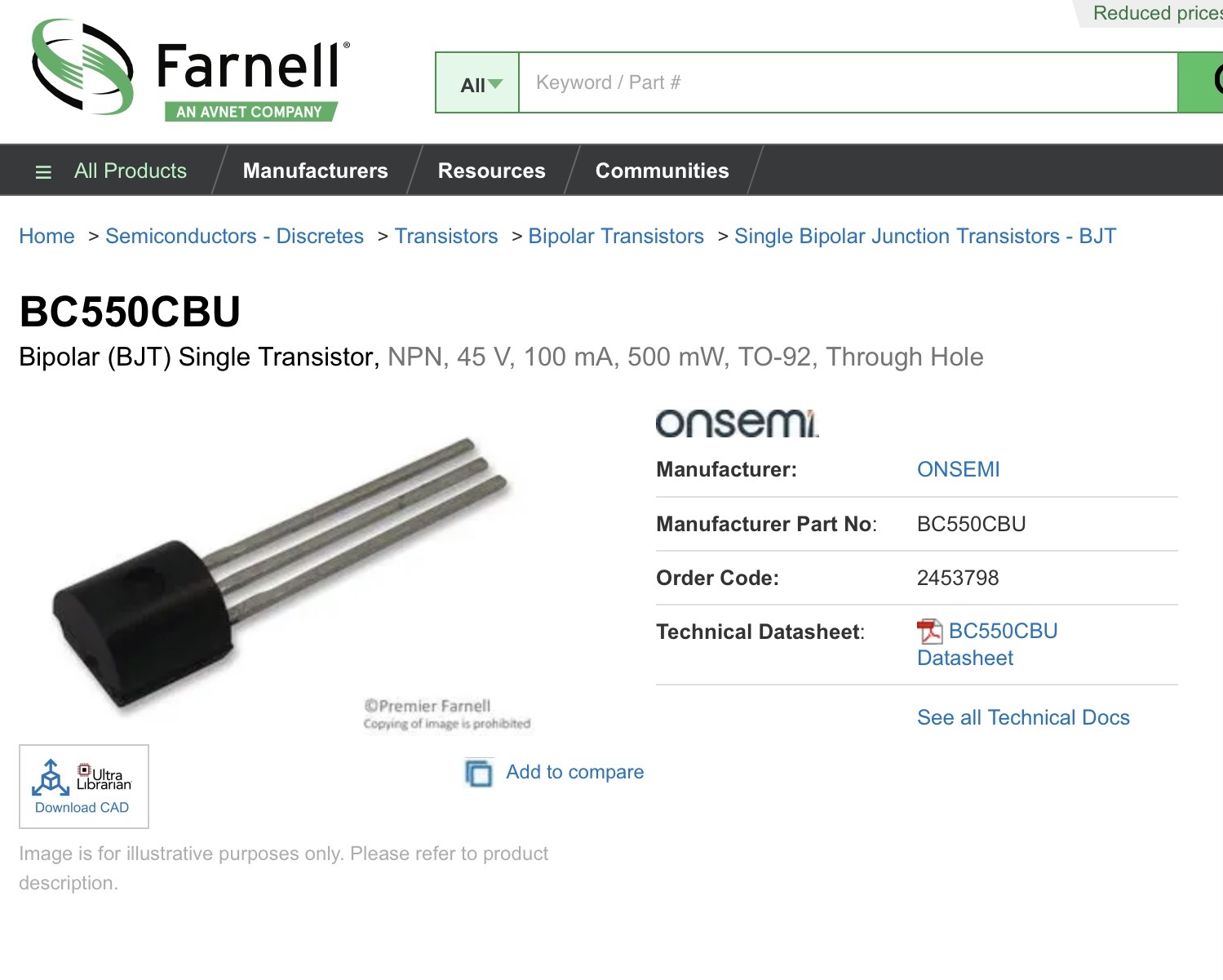This screenshot has width=1223, height=980.
Task: Click the Keyword / Part # search field
Action: tap(849, 82)
